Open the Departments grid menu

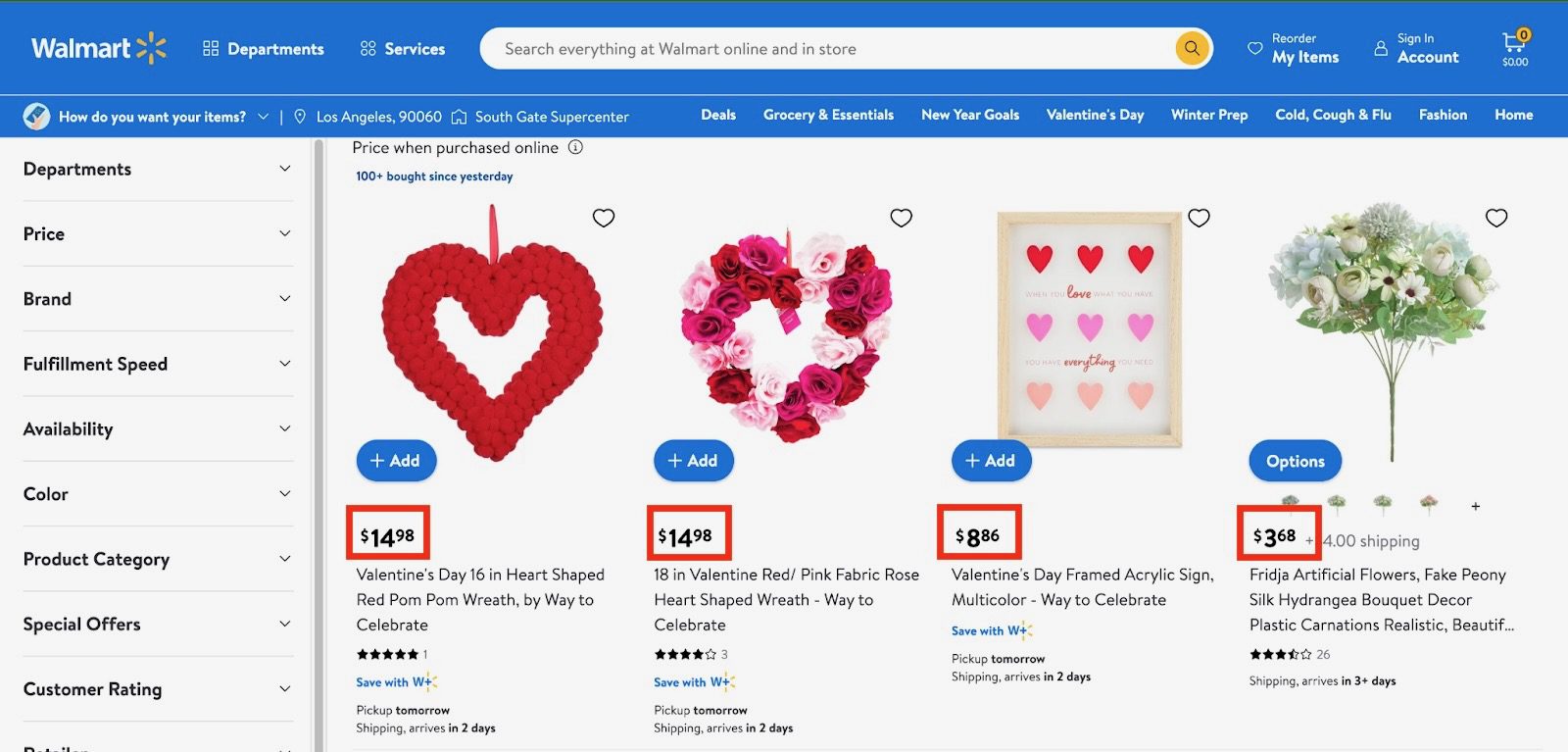point(263,49)
